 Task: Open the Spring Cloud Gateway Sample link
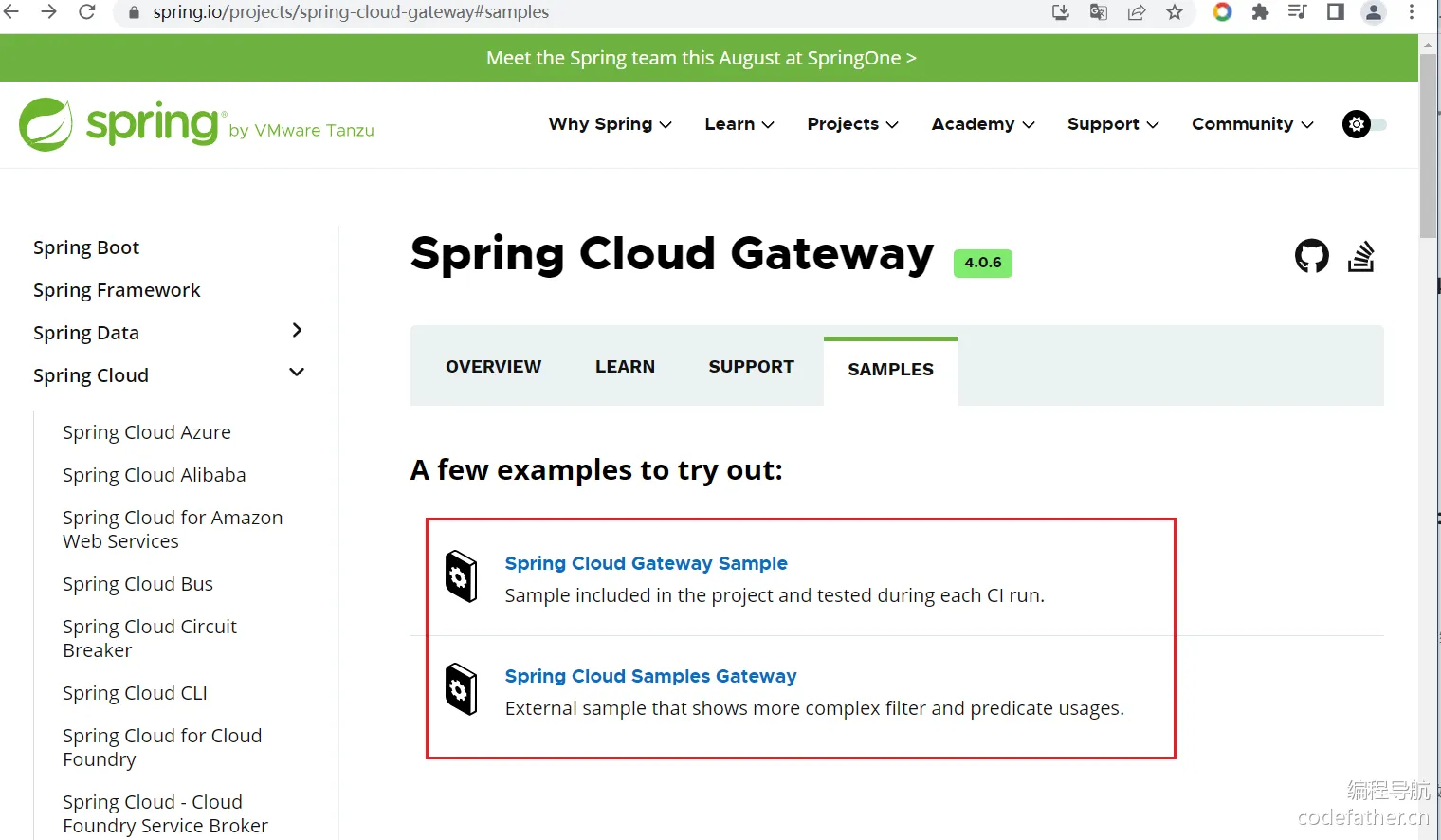click(647, 563)
